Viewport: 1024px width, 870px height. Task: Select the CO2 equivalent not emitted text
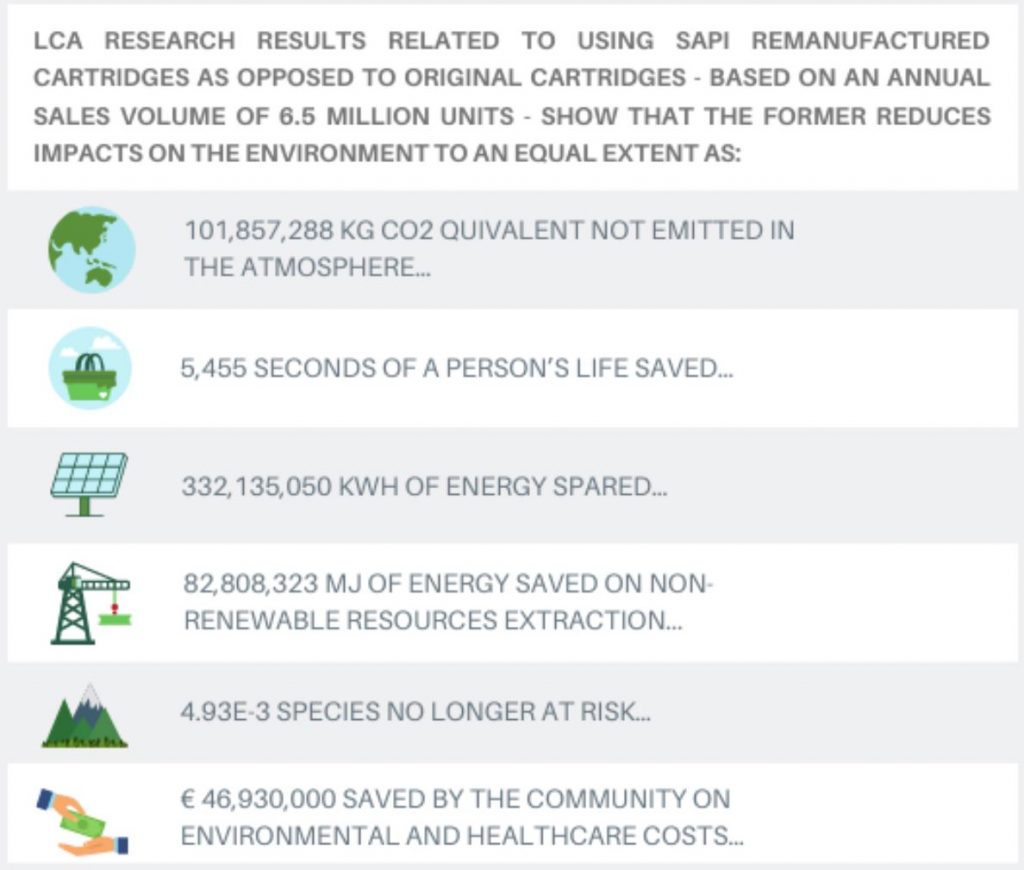(x=489, y=248)
